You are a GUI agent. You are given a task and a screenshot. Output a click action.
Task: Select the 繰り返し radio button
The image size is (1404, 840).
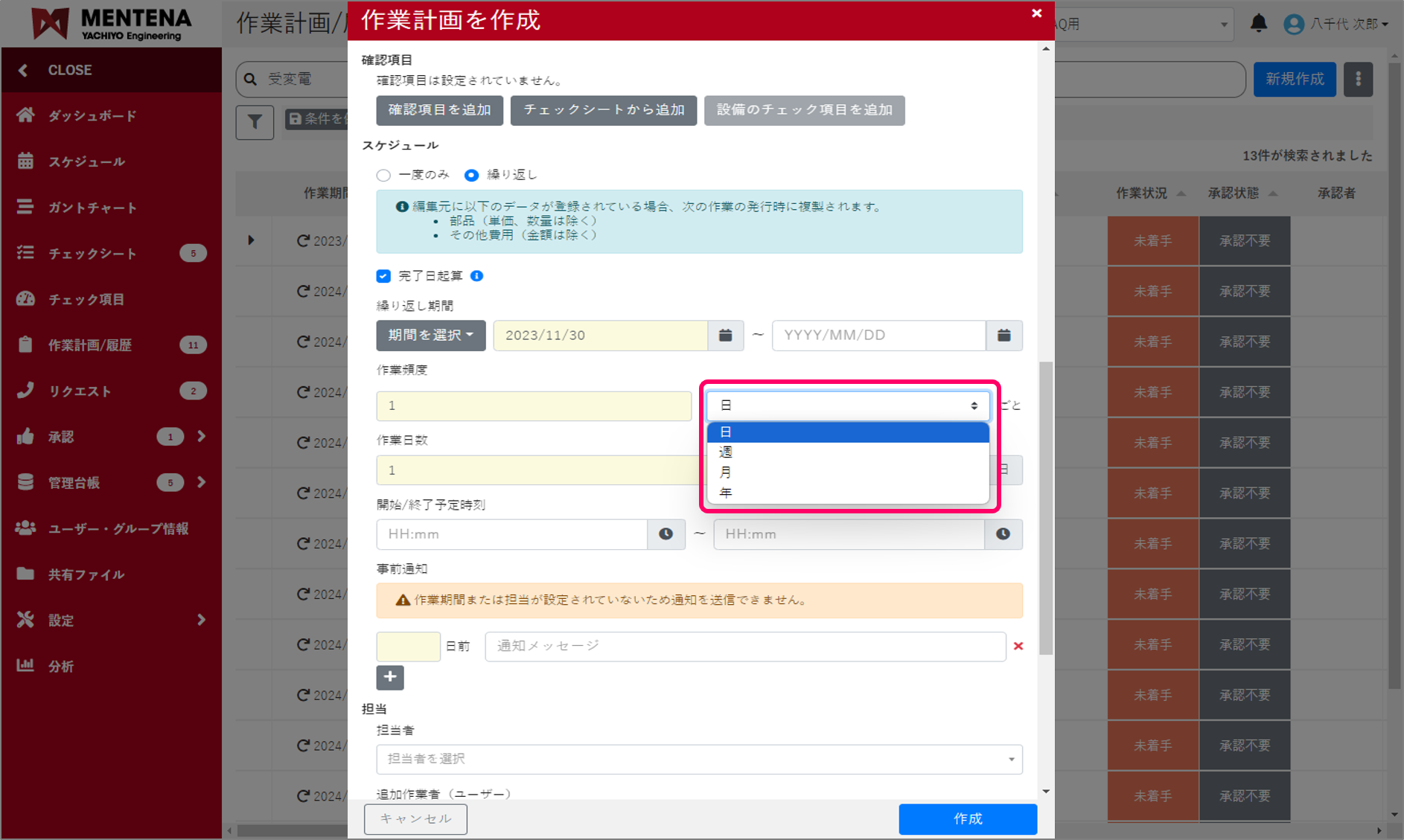(x=471, y=175)
